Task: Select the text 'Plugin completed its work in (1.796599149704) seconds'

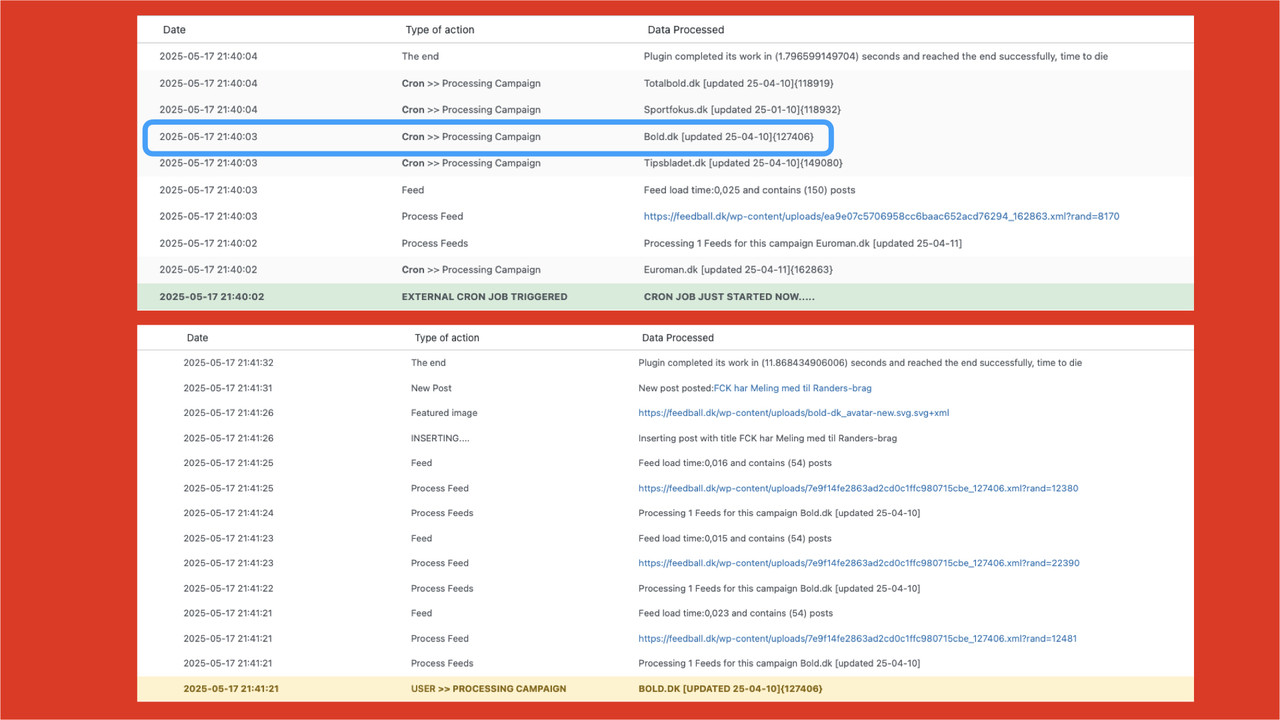Action: pos(772,56)
